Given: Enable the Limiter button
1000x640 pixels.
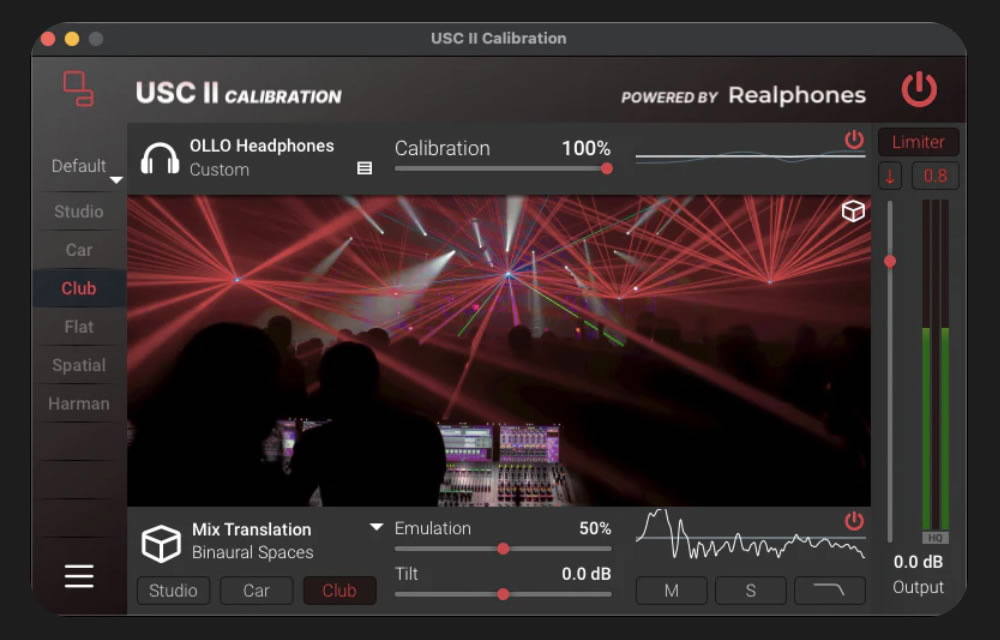Looking at the screenshot, I should click(x=918, y=142).
